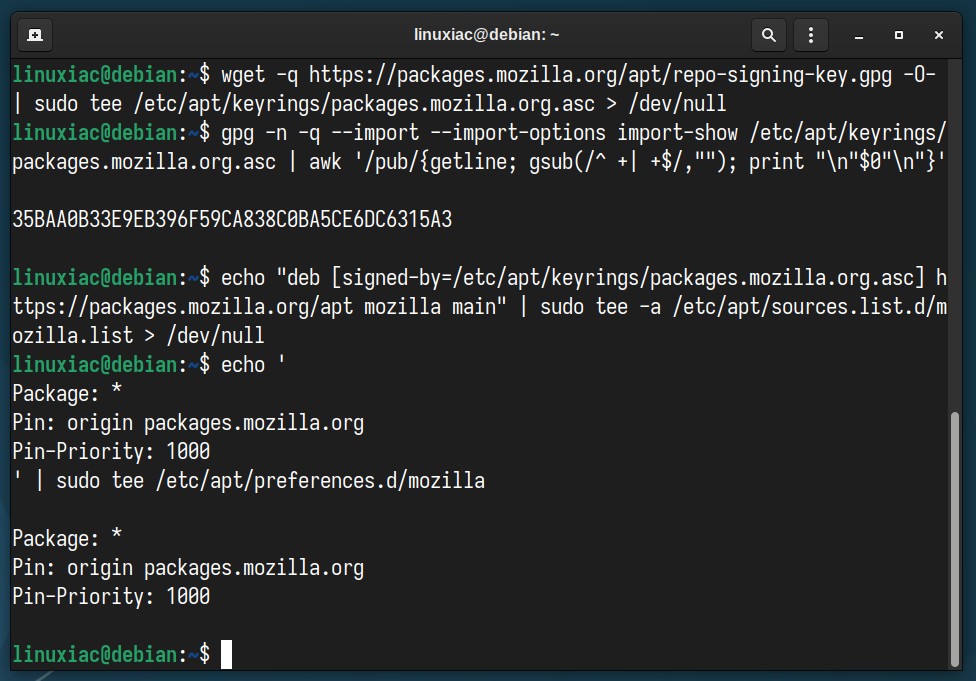Close the terminal window
Image resolution: width=976 pixels, height=681 pixels.
click(x=939, y=35)
